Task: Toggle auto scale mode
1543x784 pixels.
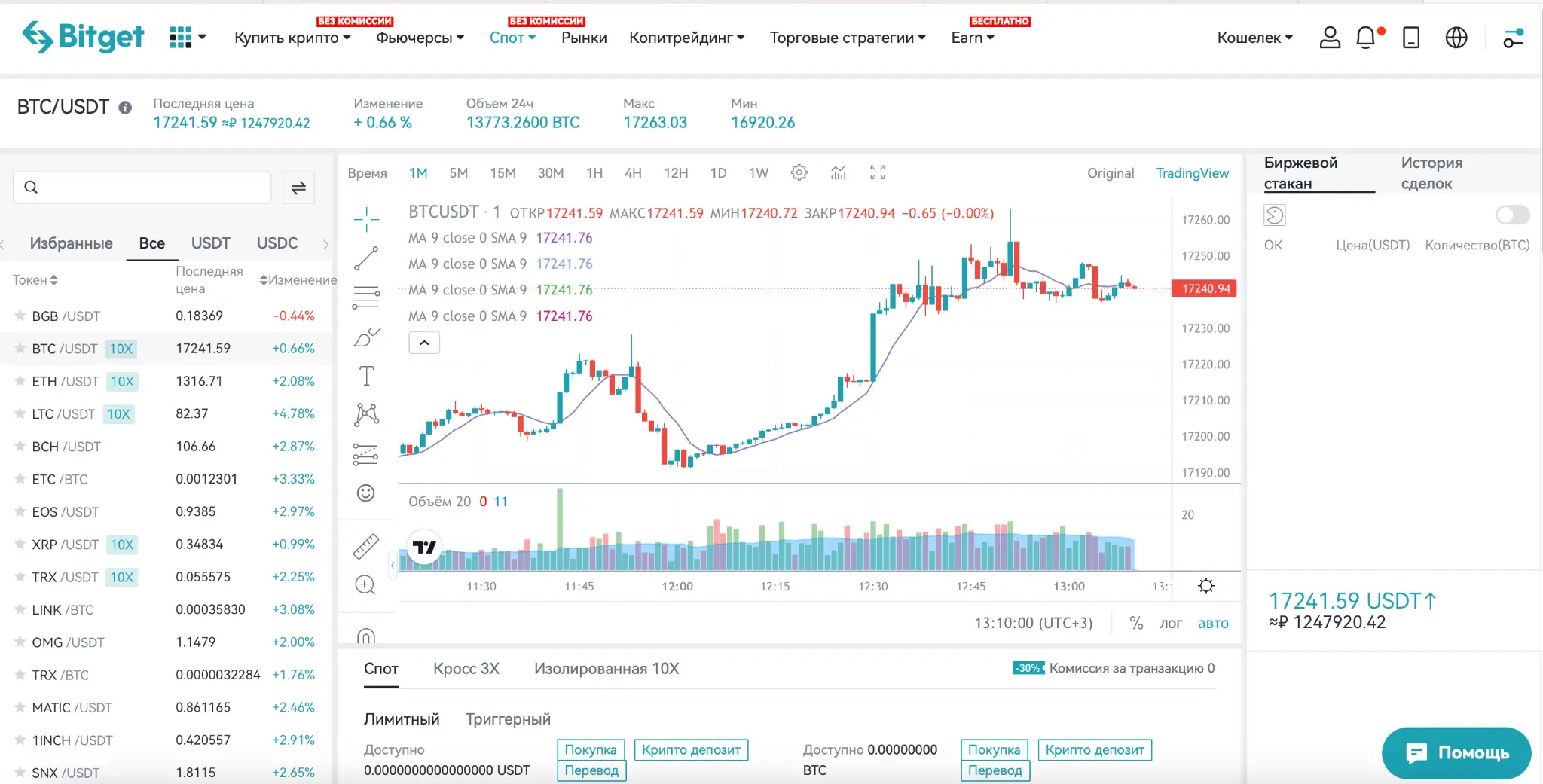Action: (x=1213, y=623)
